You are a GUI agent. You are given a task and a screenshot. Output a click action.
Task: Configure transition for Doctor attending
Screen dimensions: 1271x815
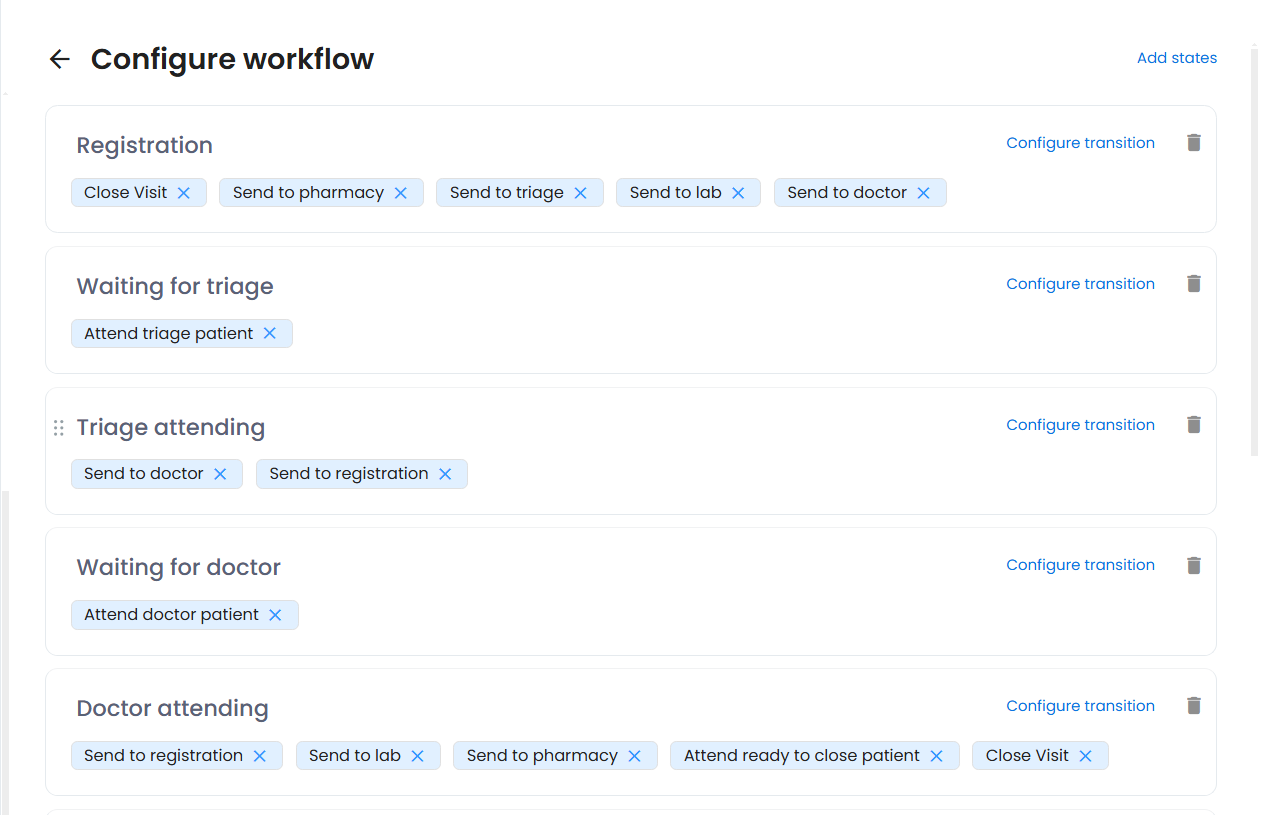pyautogui.click(x=1080, y=706)
